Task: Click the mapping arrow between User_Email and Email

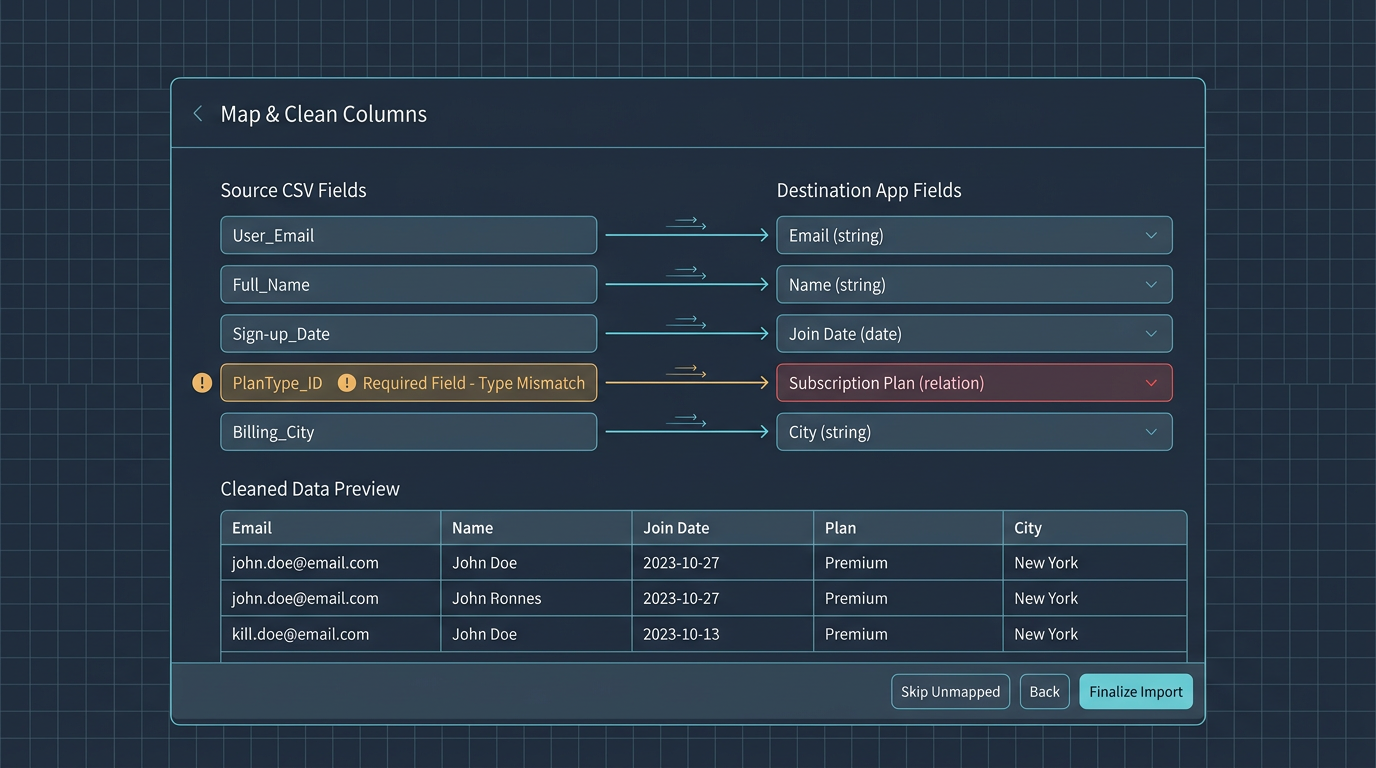Action: tap(685, 233)
